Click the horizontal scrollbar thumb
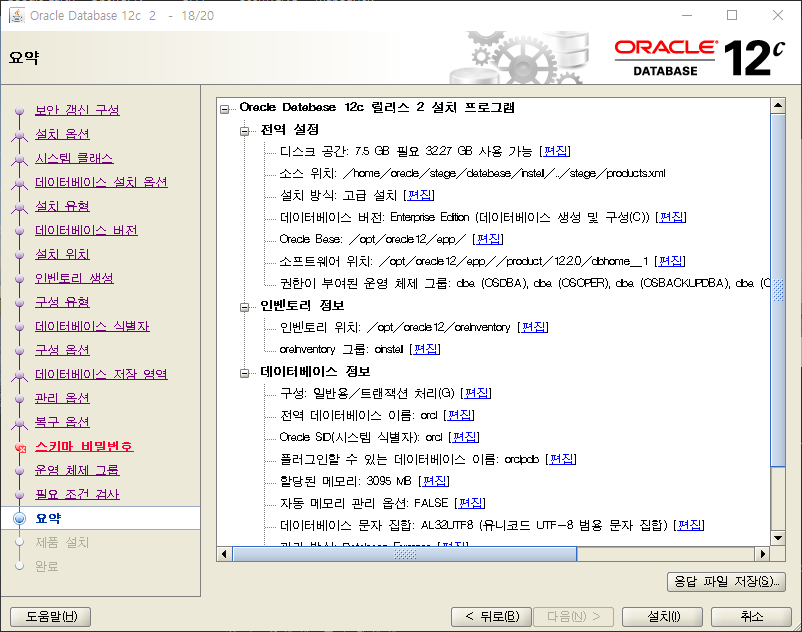 (x=405, y=554)
